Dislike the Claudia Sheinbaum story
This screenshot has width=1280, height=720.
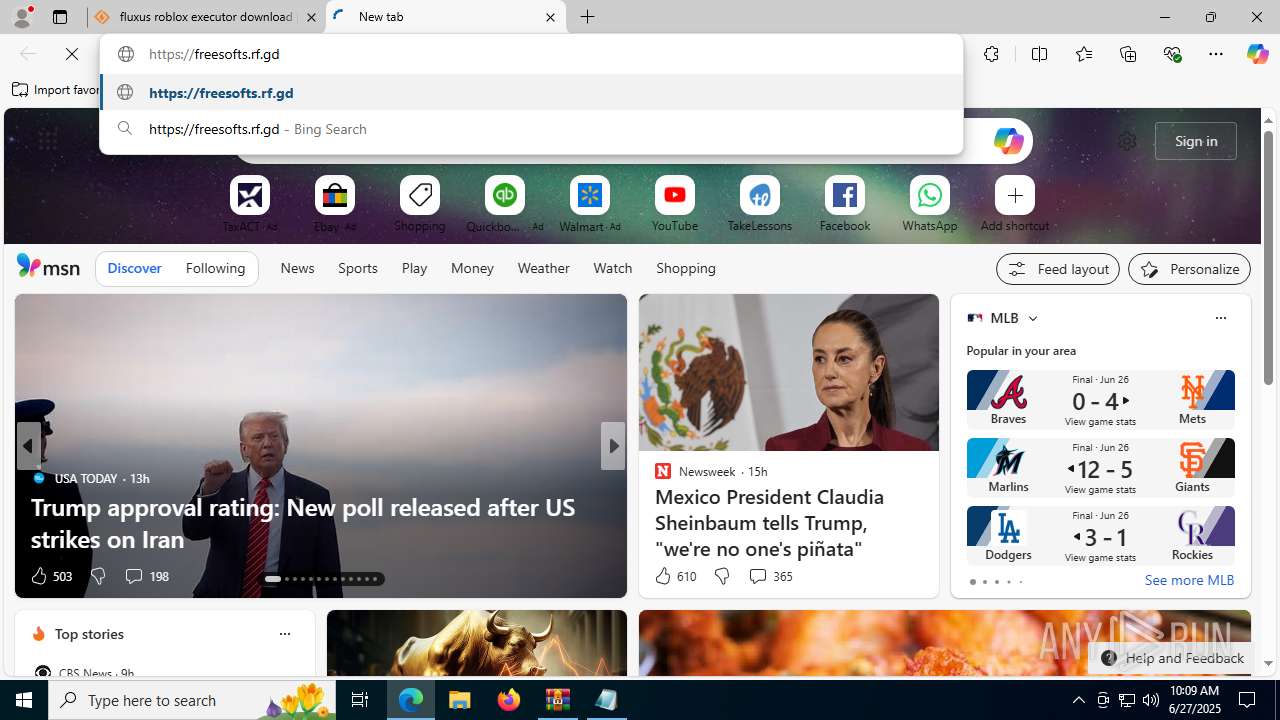tap(721, 576)
